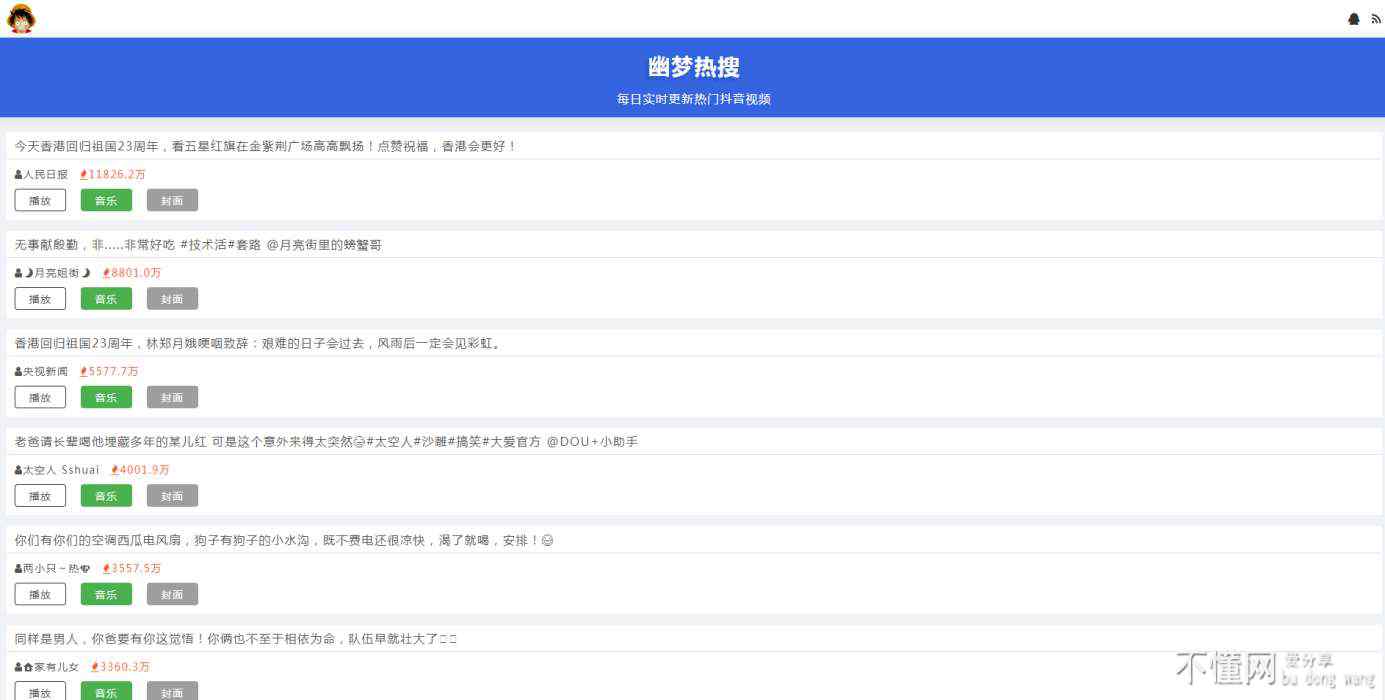Click the user icon beside 央视新闻
Viewport: 1385px width, 700px height.
(19, 372)
